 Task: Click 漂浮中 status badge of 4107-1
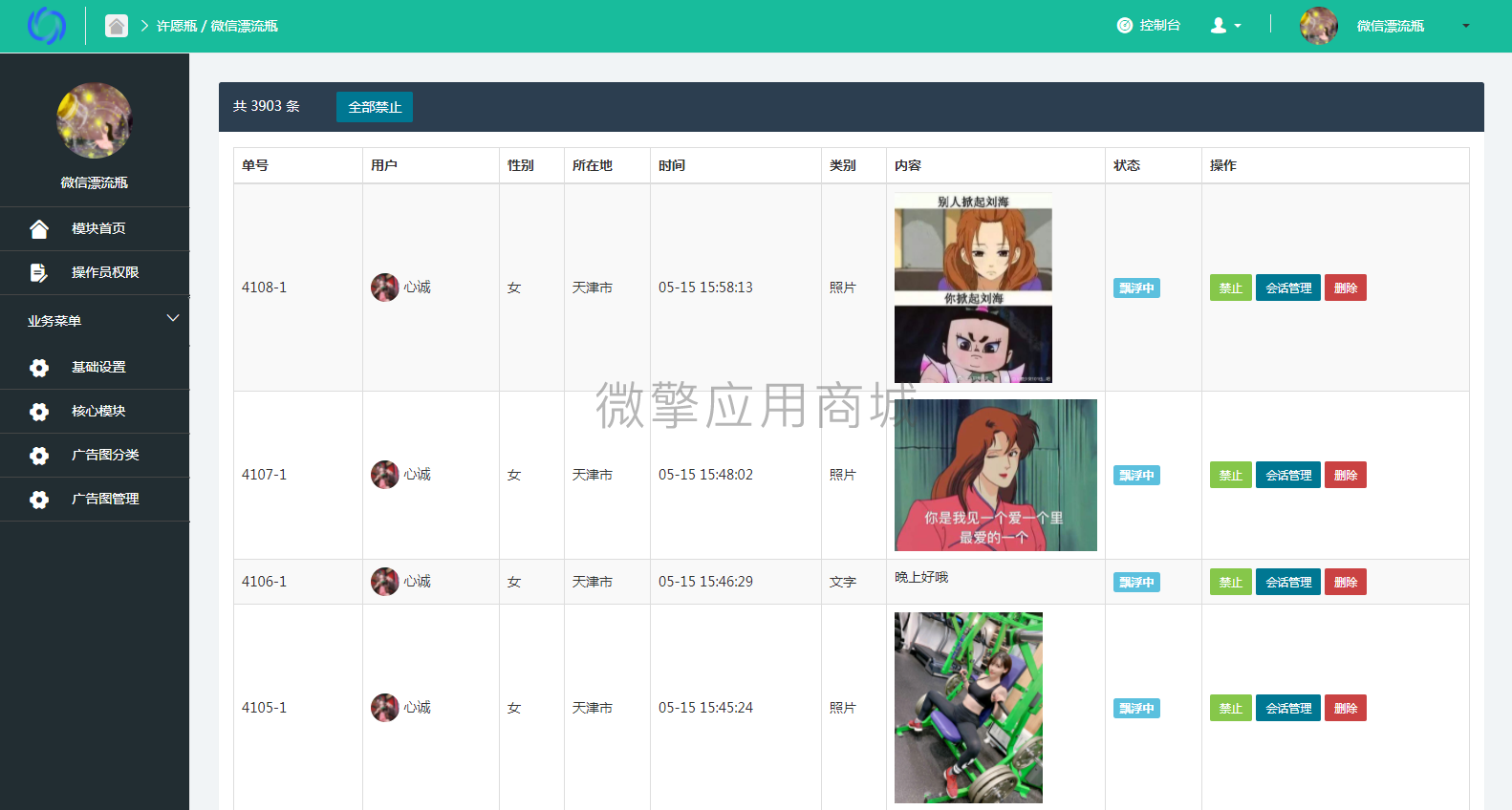[x=1136, y=475]
